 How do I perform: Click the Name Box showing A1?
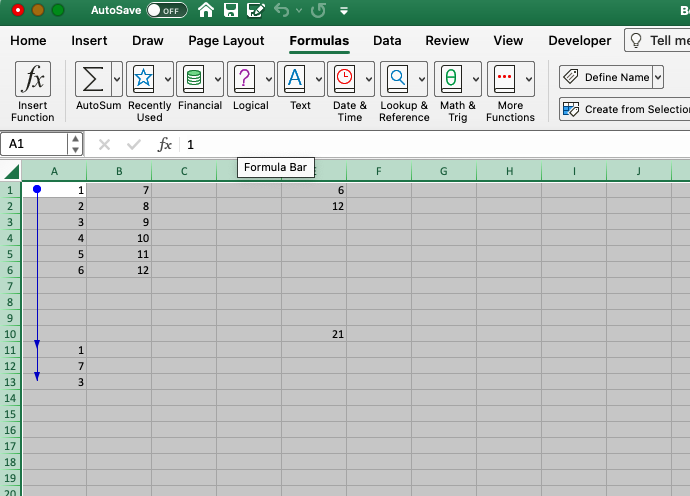click(34, 144)
